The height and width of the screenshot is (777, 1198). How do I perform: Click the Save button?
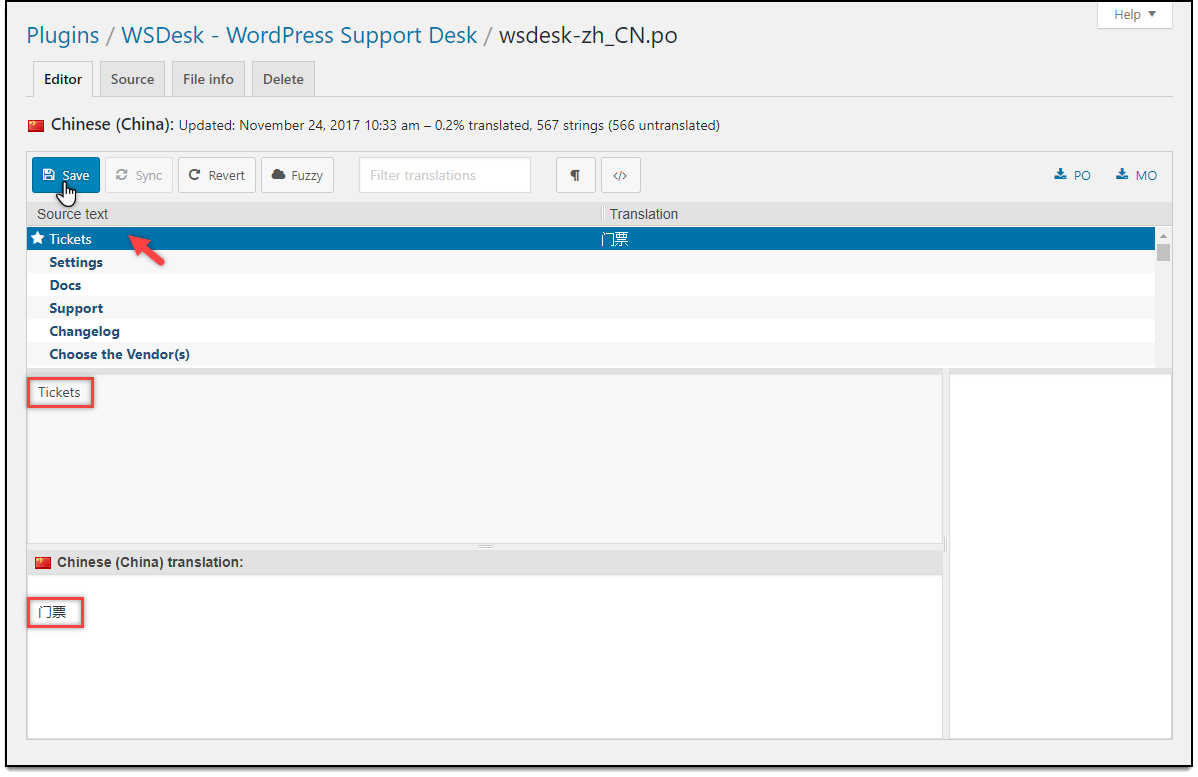click(x=66, y=175)
